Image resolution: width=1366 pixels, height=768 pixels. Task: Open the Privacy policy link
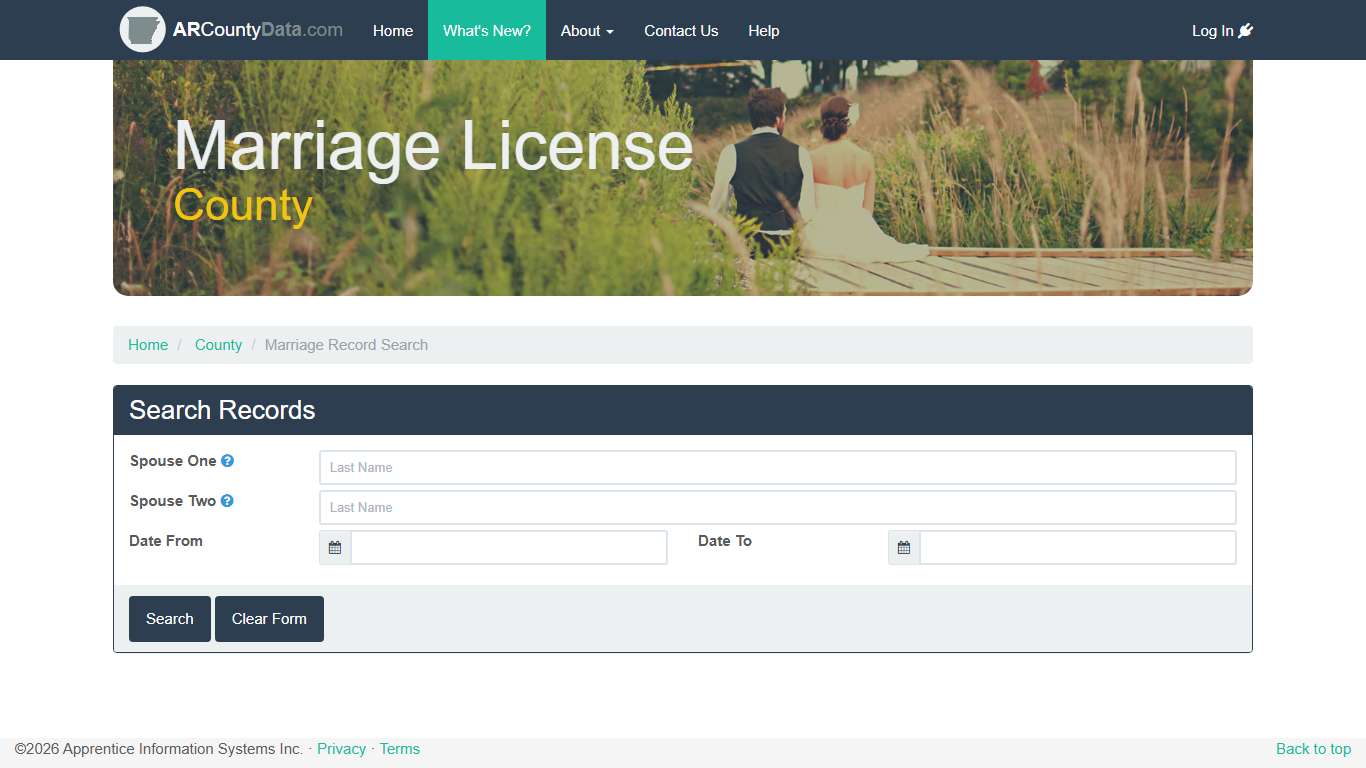[x=342, y=748]
